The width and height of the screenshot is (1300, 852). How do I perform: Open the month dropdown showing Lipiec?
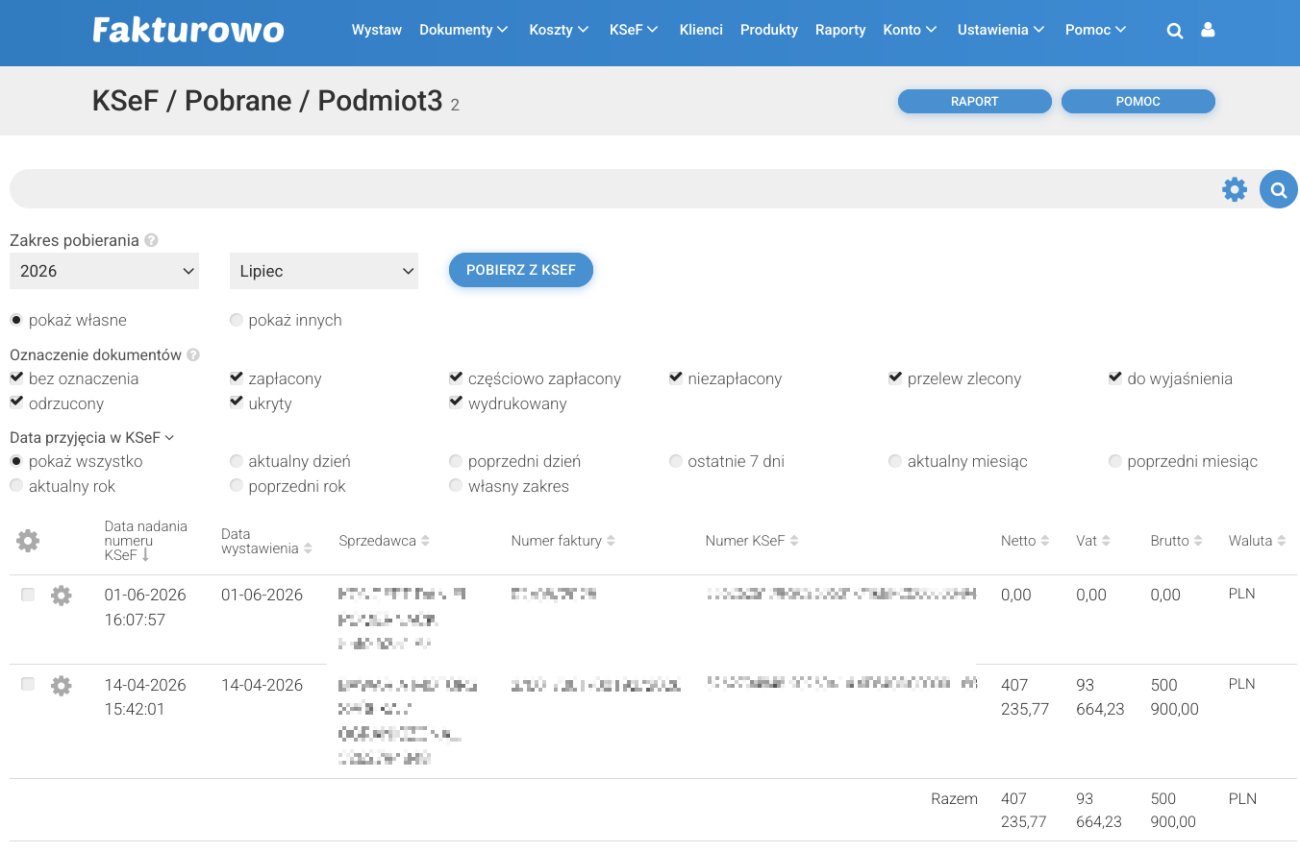click(324, 271)
